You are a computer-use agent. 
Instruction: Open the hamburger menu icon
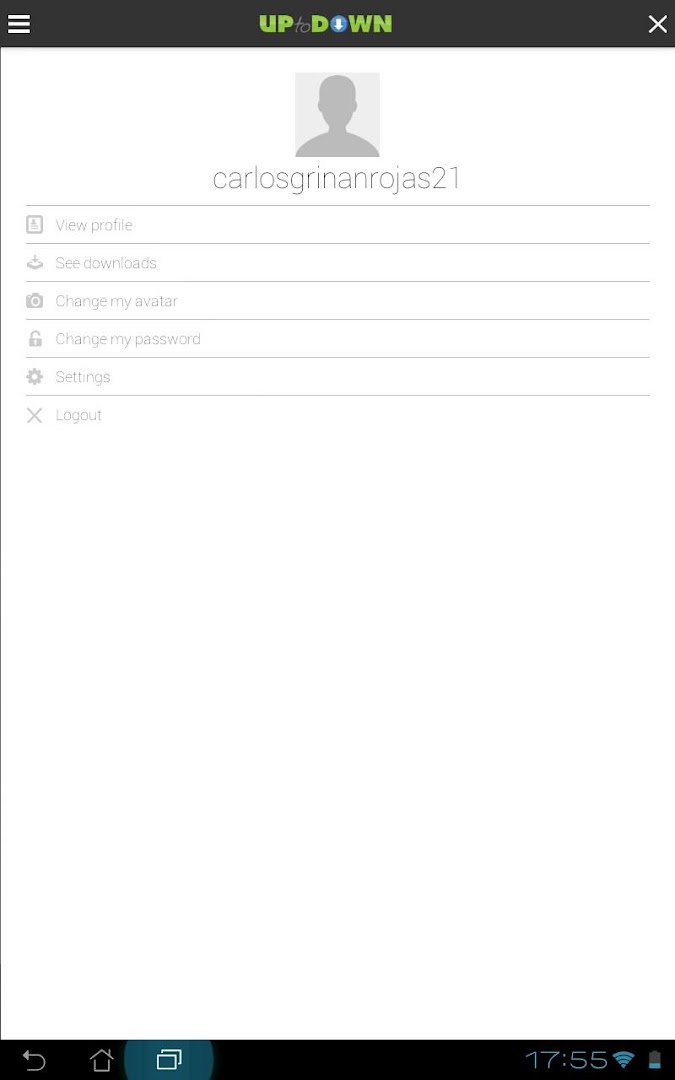click(x=19, y=24)
